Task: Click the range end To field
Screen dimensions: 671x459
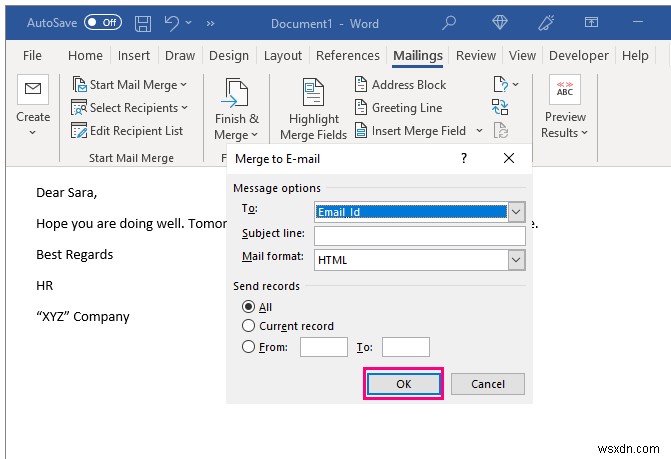Action: (406, 347)
